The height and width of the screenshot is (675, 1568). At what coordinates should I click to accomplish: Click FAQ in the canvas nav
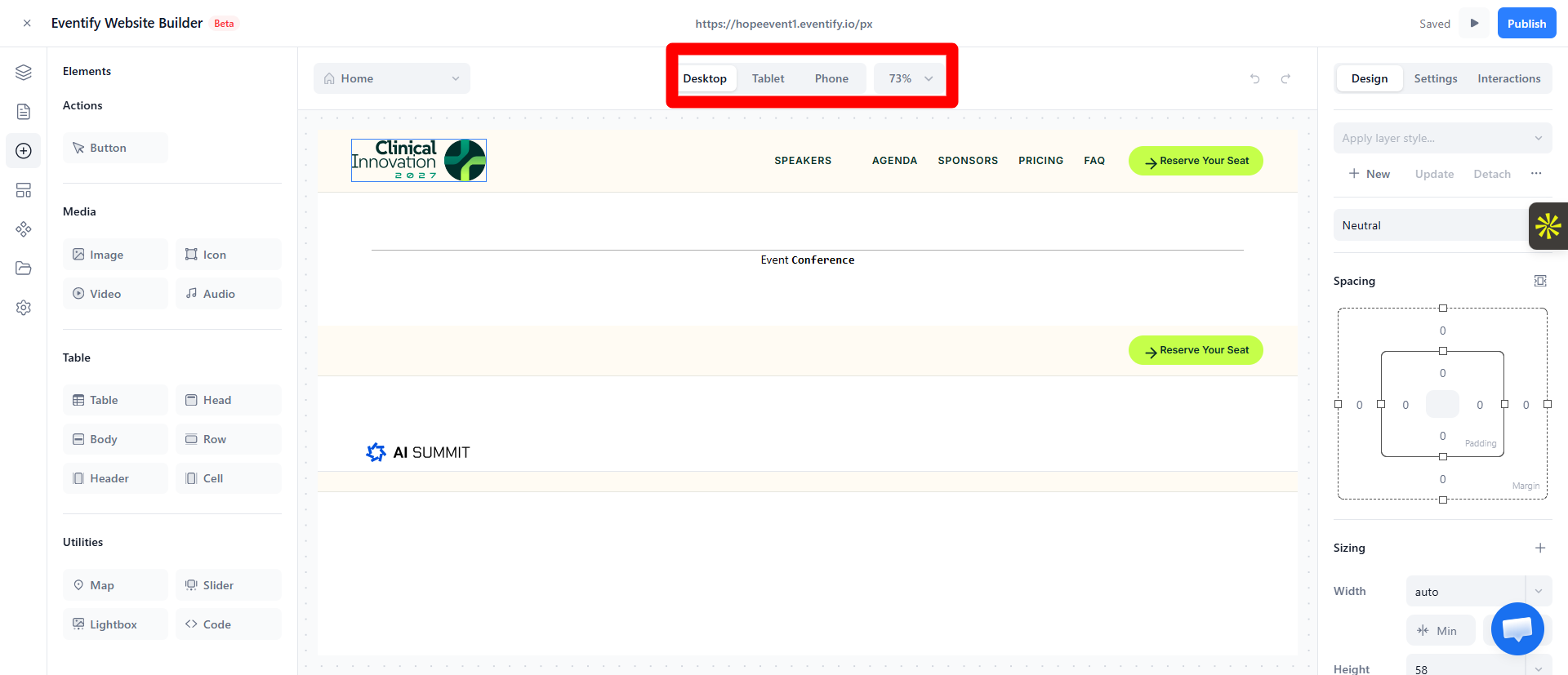1094,161
